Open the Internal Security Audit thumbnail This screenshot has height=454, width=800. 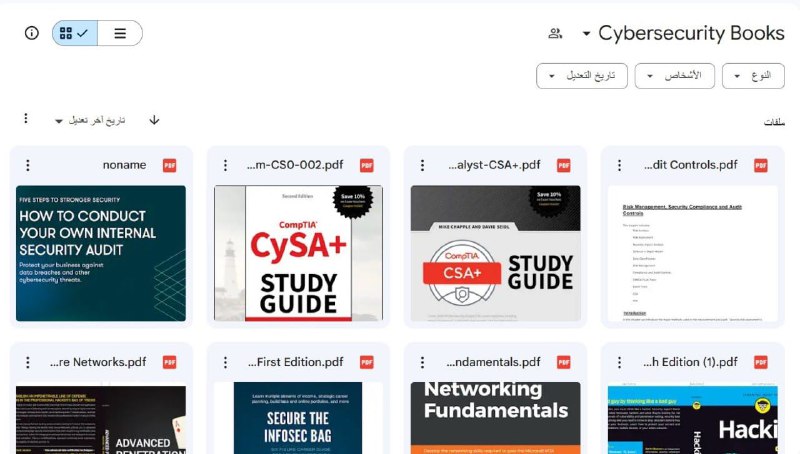(101, 253)
